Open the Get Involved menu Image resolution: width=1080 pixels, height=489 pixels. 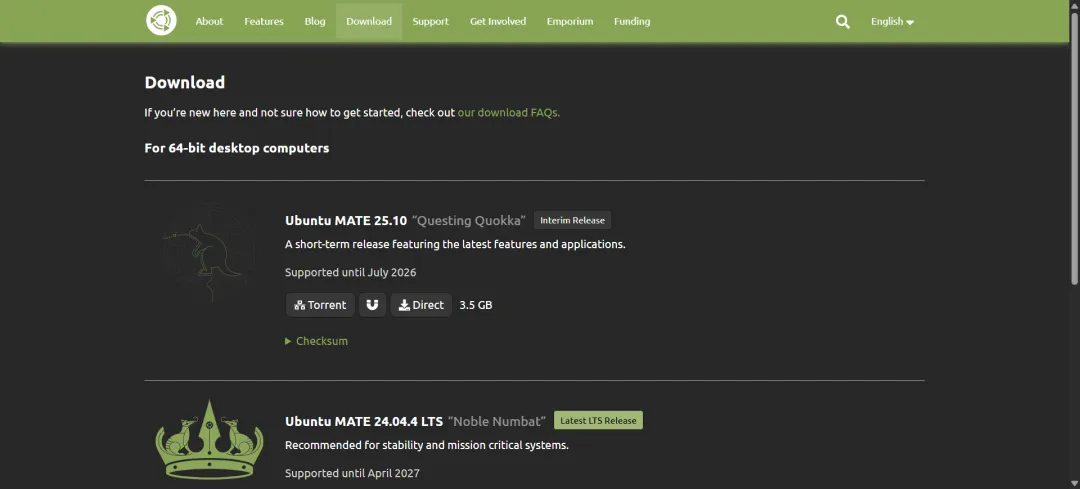click(x=498, y=21)
